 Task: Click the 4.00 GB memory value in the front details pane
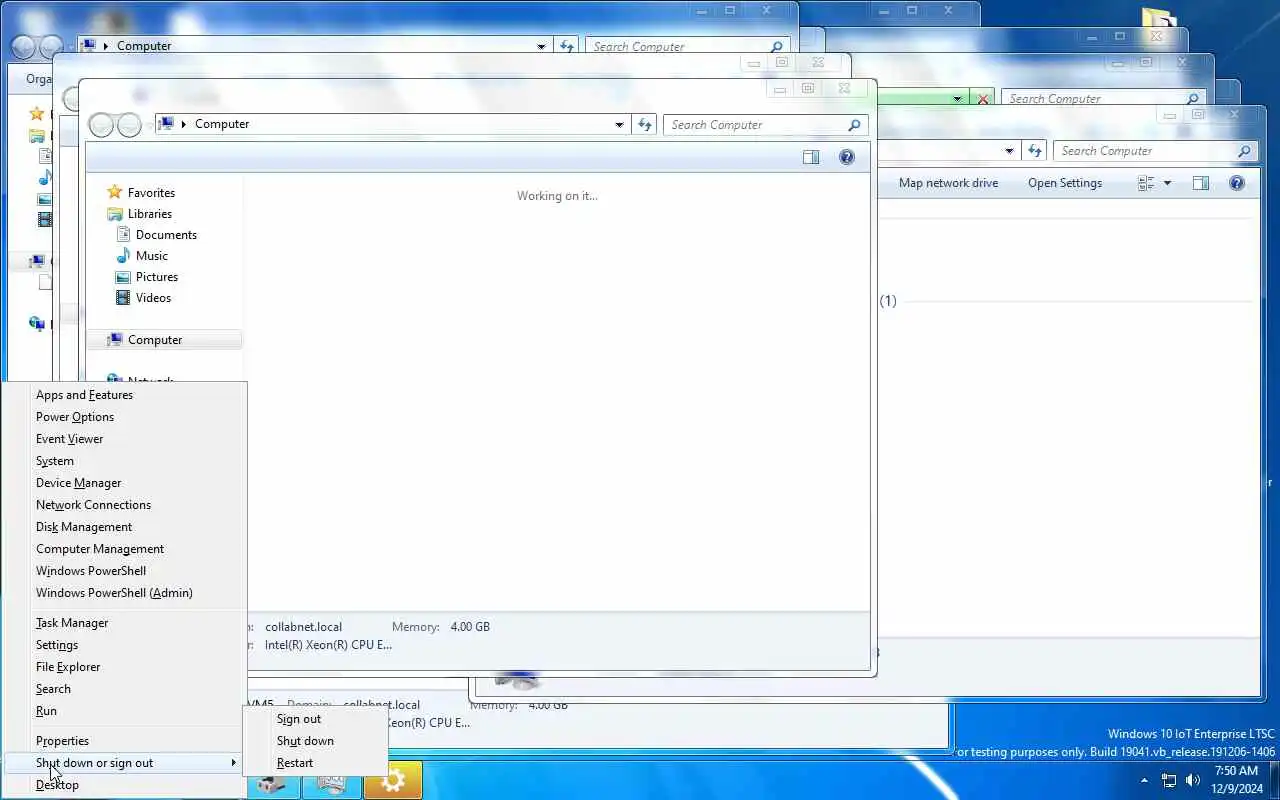470,627
